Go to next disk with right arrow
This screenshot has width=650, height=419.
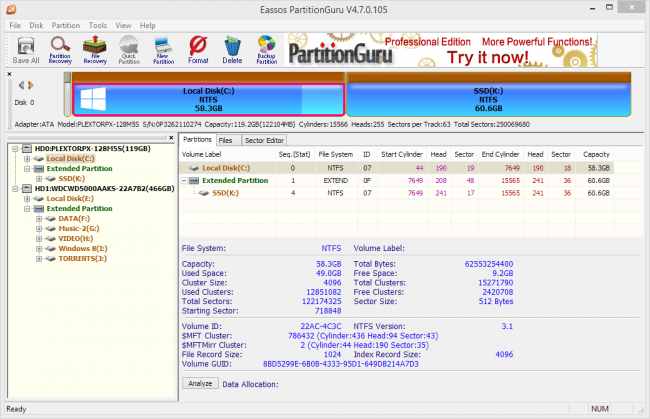click(x=31, y=85)
